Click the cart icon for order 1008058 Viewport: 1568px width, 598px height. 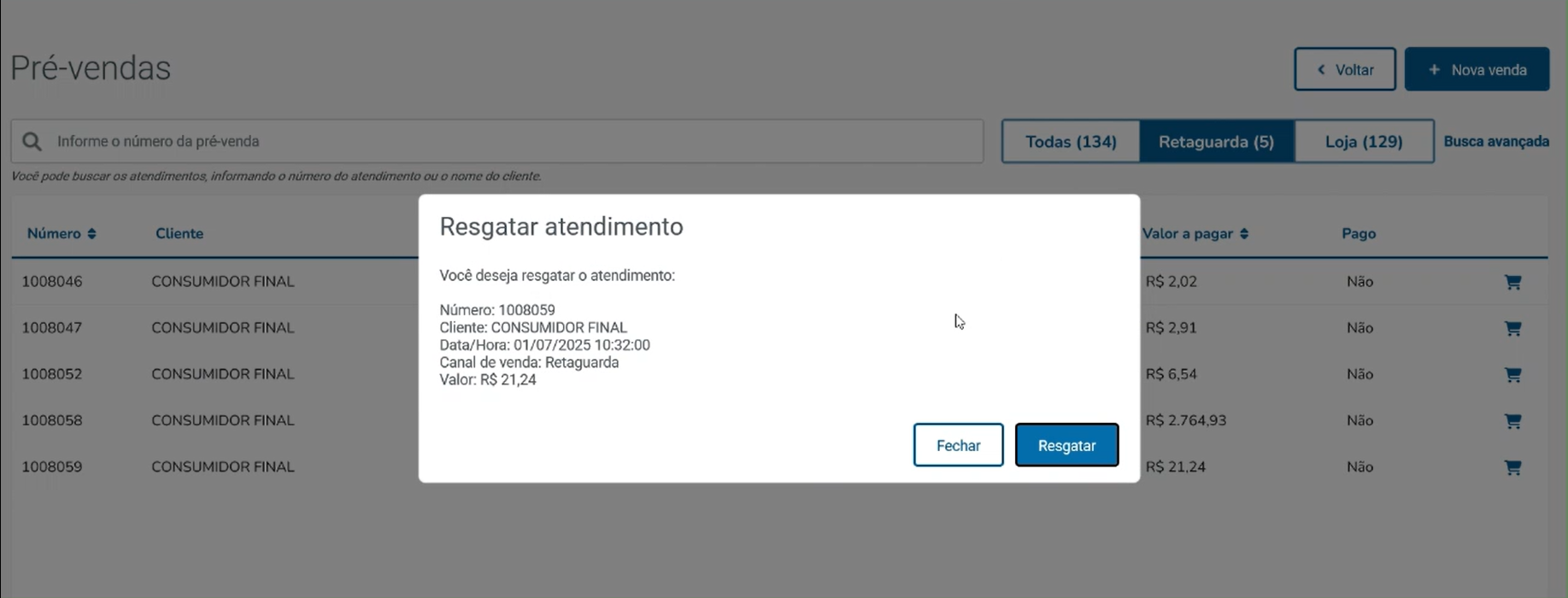click(1512, 420)
